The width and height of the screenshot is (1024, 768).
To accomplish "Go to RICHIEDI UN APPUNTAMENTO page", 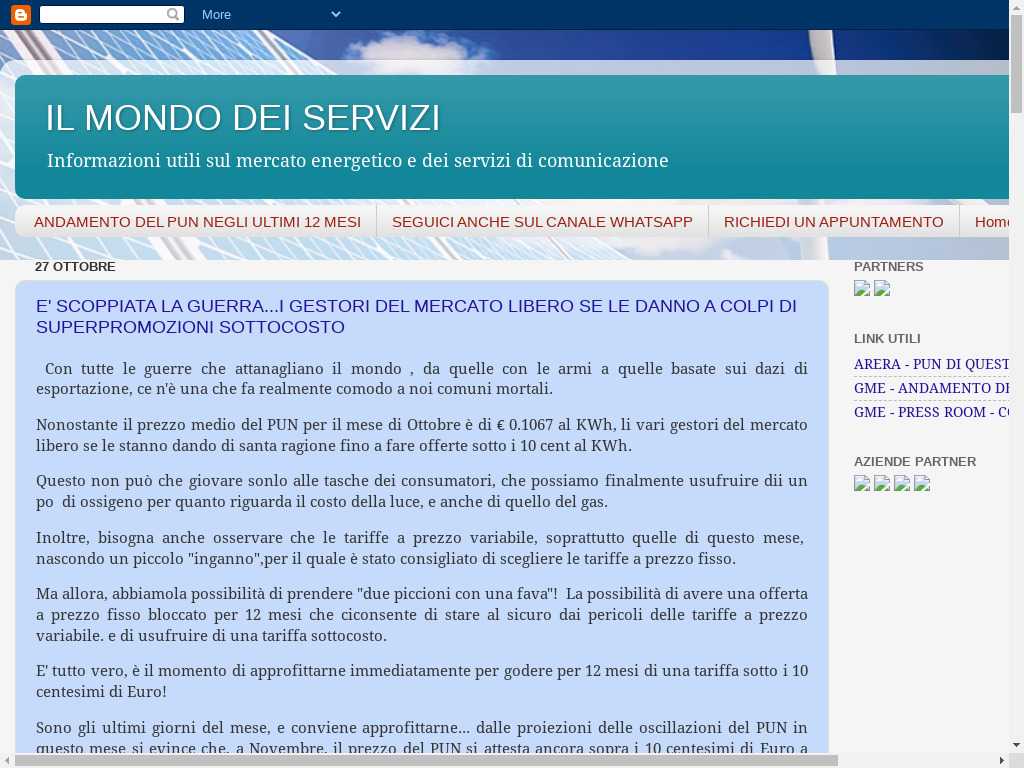I will [833, 222].
